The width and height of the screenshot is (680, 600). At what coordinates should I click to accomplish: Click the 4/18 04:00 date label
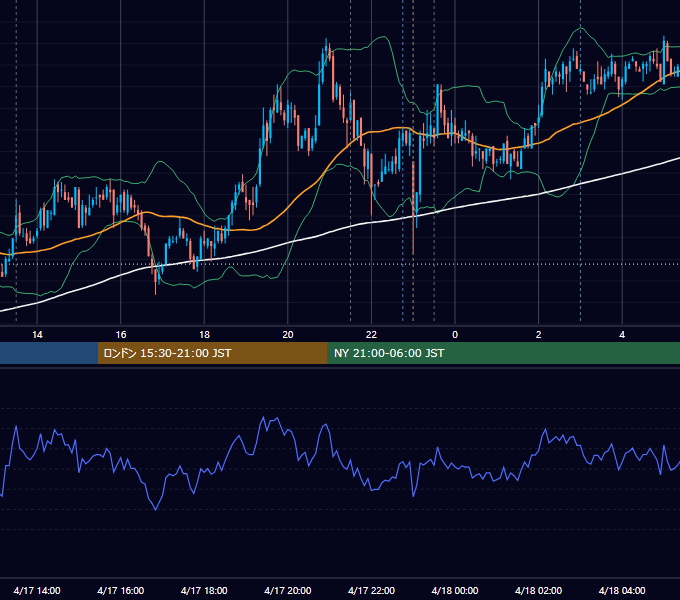[x=622, y=590]
